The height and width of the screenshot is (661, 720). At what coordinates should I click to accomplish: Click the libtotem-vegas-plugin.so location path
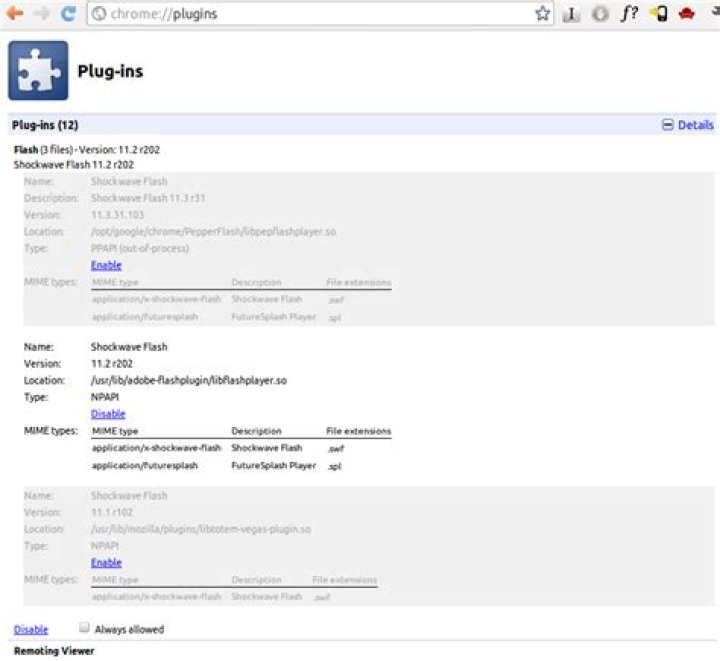201,529
